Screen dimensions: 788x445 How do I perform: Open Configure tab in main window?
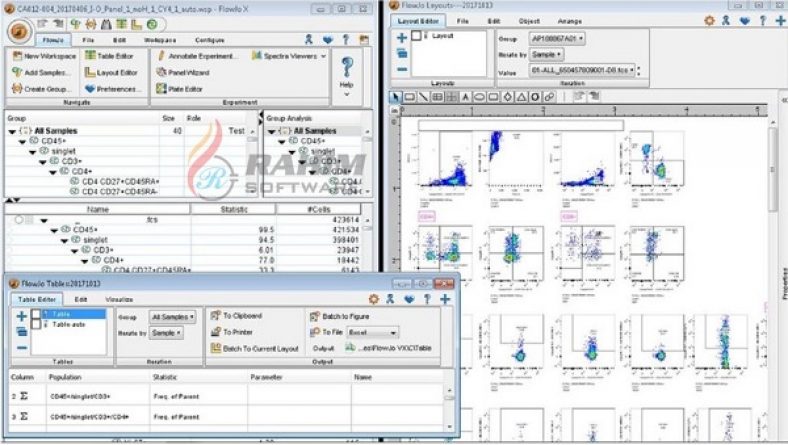click(210, 40)
